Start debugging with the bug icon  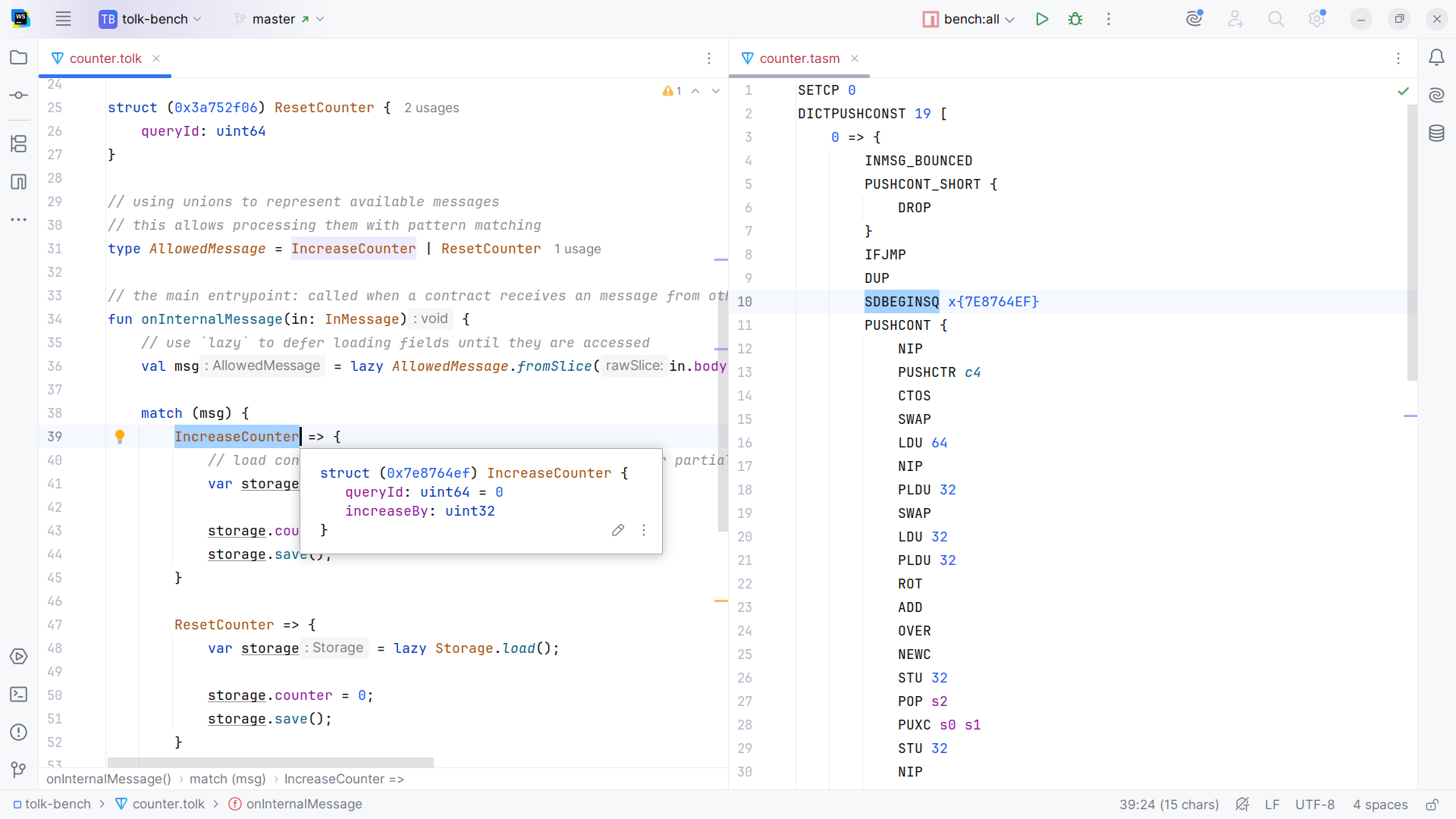coord(1075,19)
